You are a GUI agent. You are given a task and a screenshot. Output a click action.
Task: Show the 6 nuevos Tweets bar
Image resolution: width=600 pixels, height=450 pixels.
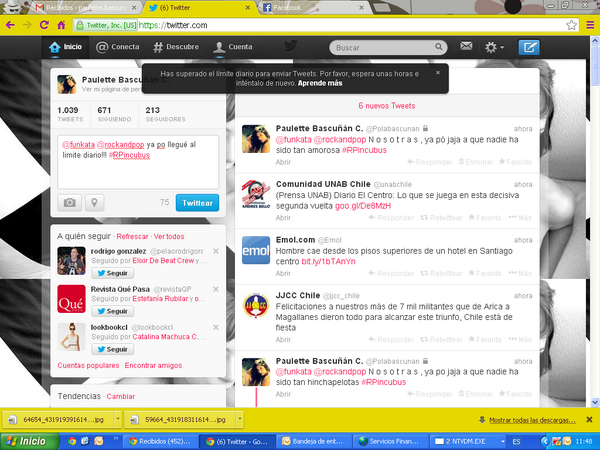pyautogui.click(x=387, y=106)
